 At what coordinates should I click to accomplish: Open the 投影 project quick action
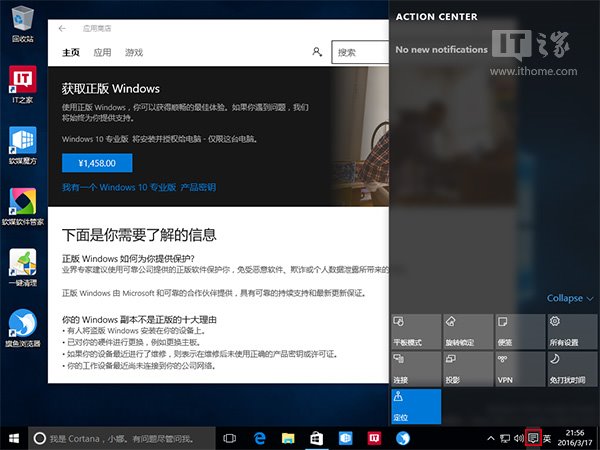pos(468,369)
